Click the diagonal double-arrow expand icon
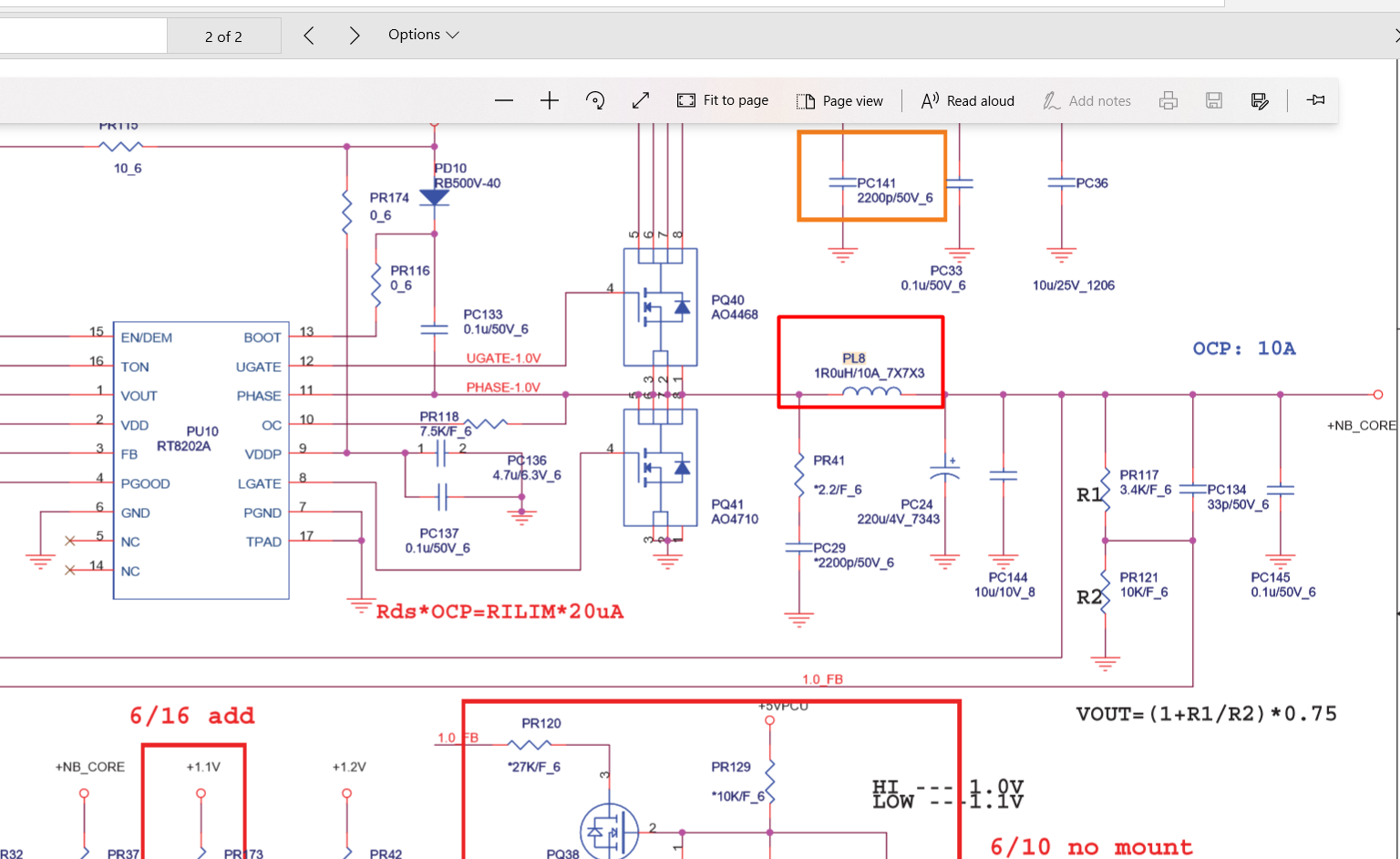This screenshot has width=1400, height=859. [641, 100]
